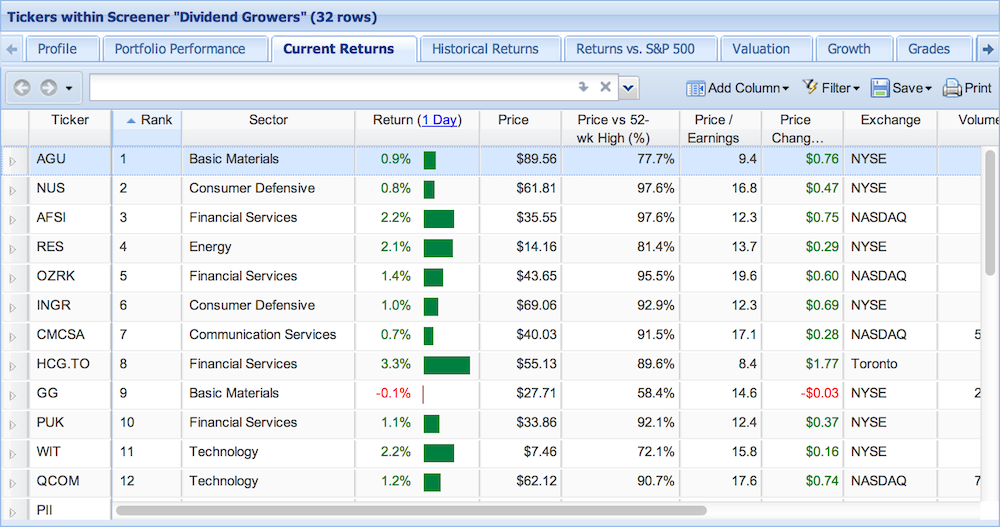Image resolution: width=1000 pixels, height=527 pixels.
Task: Expand the RES row
Action: 12,249
